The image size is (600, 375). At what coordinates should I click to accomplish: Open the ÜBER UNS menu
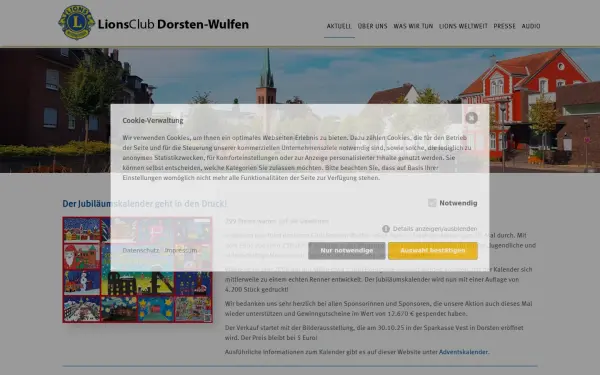pyautogui.click(x=372, y=26)
